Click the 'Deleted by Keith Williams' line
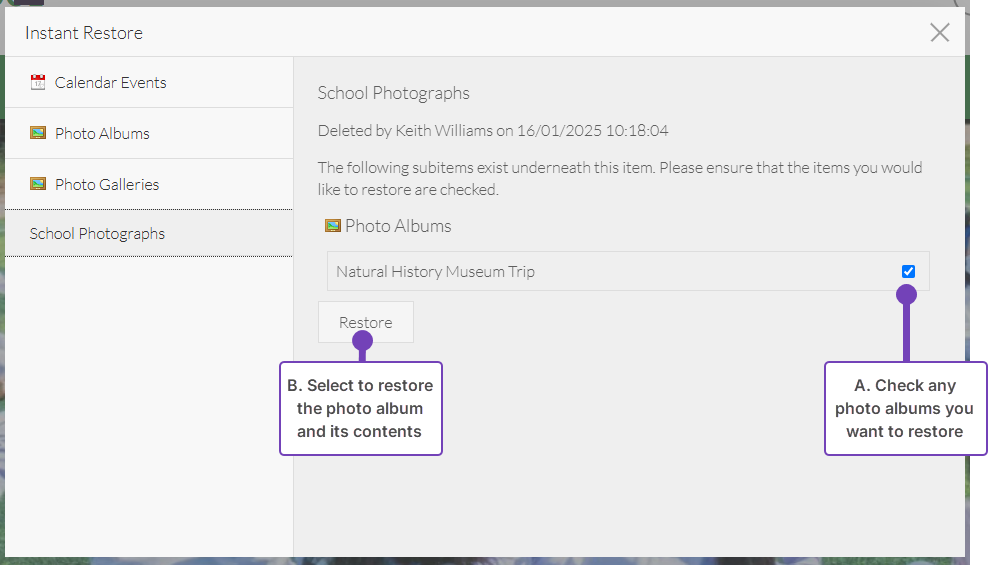 tap(493, 131)
